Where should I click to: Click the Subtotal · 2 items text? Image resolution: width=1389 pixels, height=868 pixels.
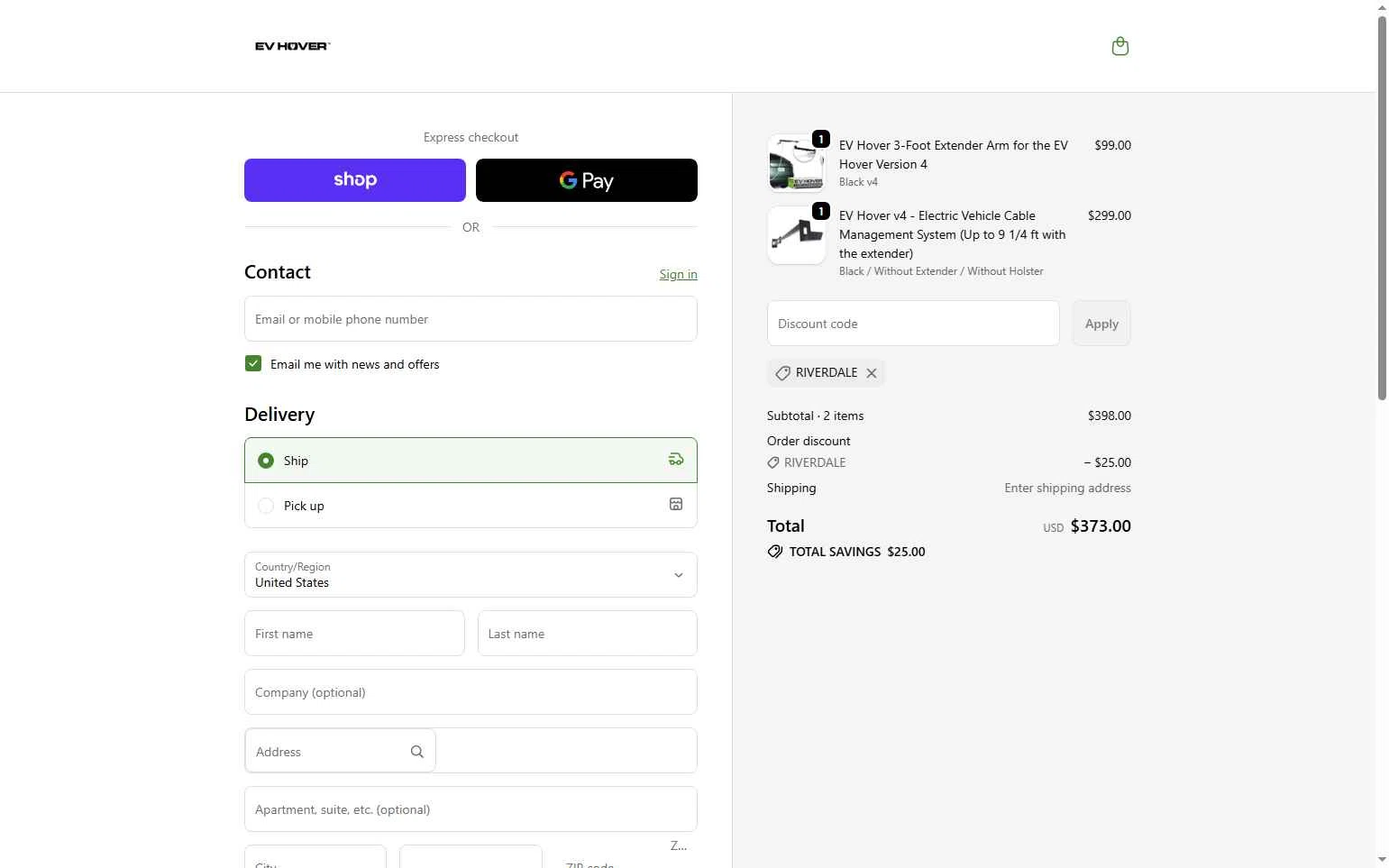tap(816, 416)
